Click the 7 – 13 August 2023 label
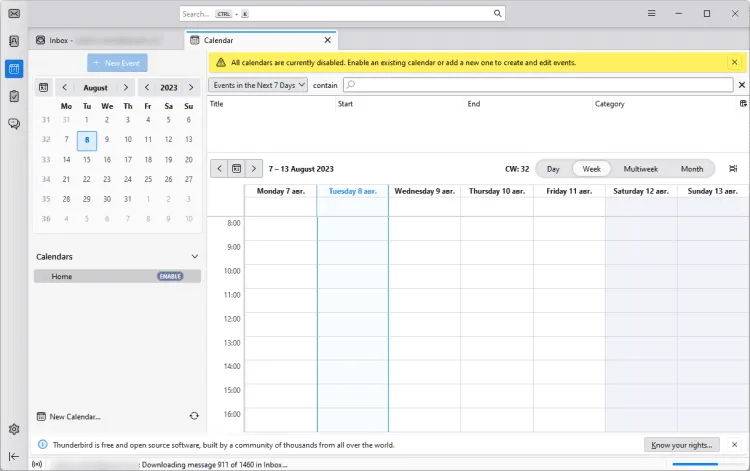The height and width of the screenshot is (471, 750). coord(301,169)
